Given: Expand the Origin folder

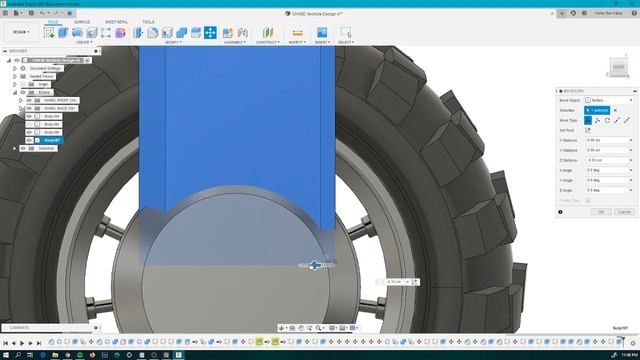Looking at the screenshot, I should [x=15, y=84].
